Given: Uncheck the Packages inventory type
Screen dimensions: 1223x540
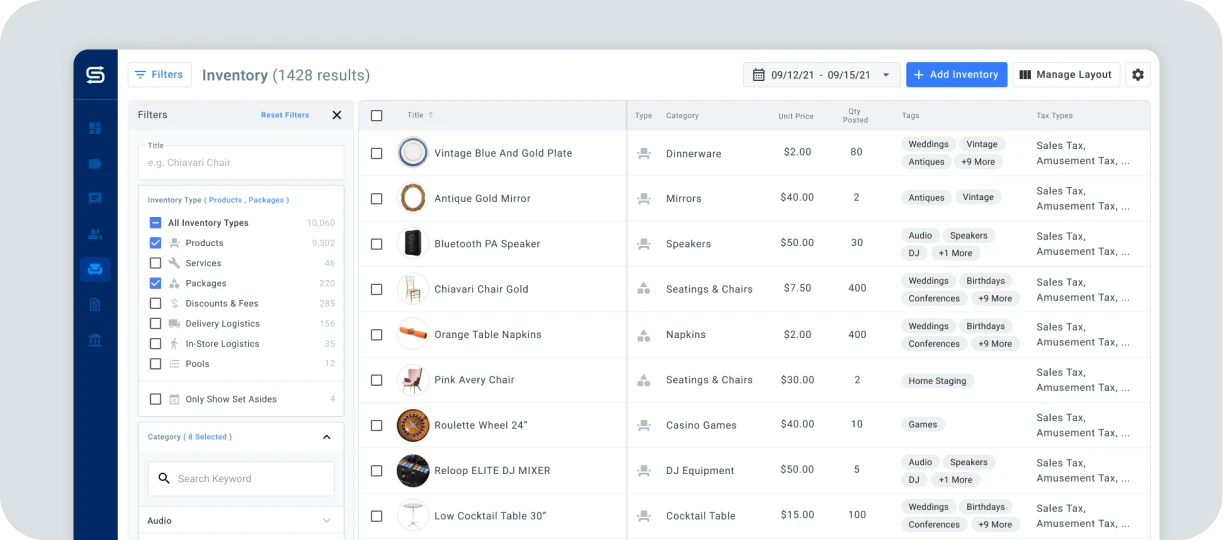Looking at the screenshot, I should 155,283.
